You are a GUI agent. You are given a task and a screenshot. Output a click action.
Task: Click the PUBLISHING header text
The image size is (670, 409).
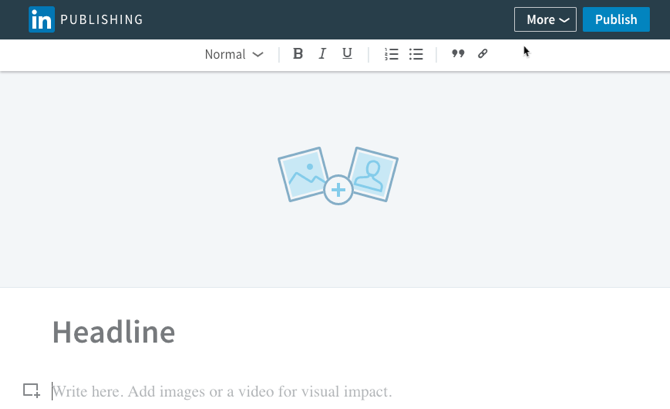(x=101, y=20)
